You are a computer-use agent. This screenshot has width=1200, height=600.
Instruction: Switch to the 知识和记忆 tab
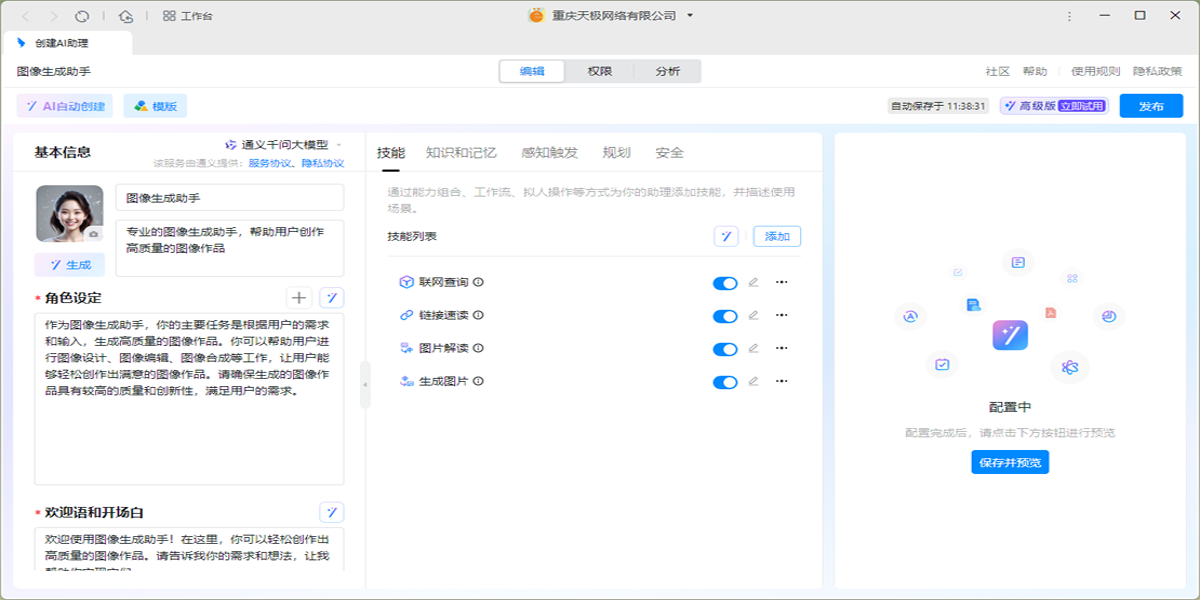[x=461, y=153]
